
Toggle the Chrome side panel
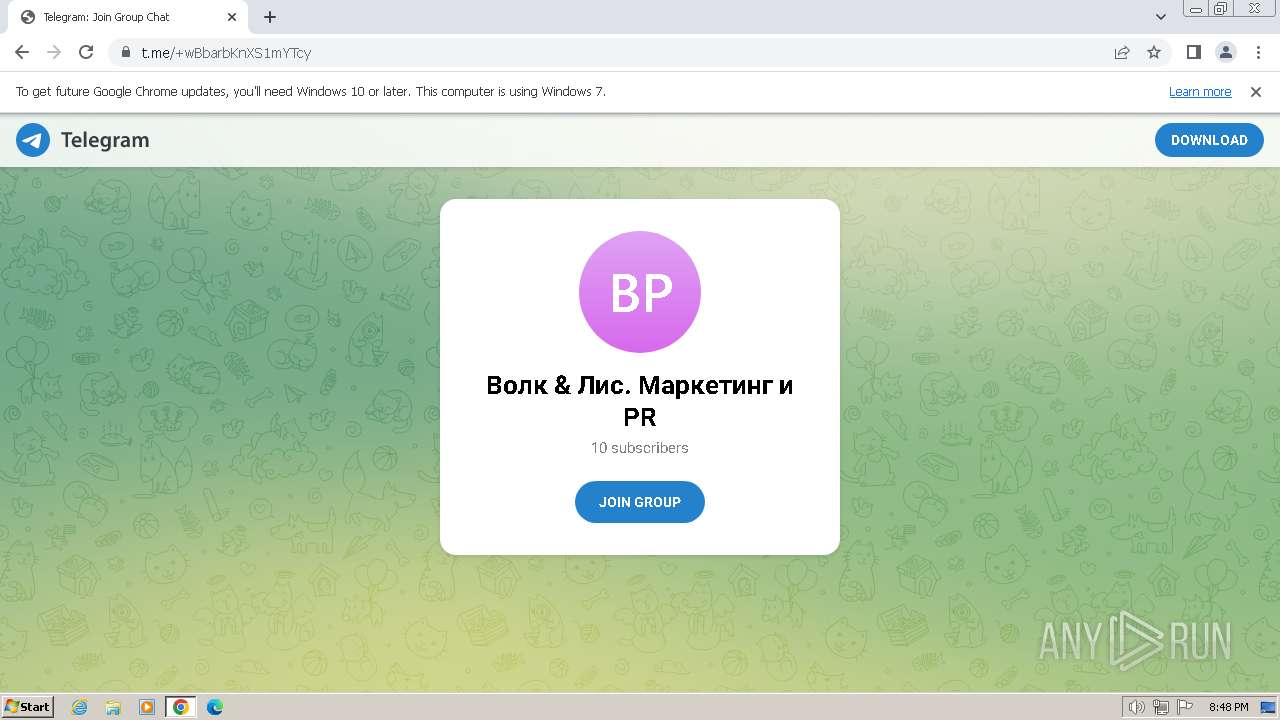[x=1193, y=52]
